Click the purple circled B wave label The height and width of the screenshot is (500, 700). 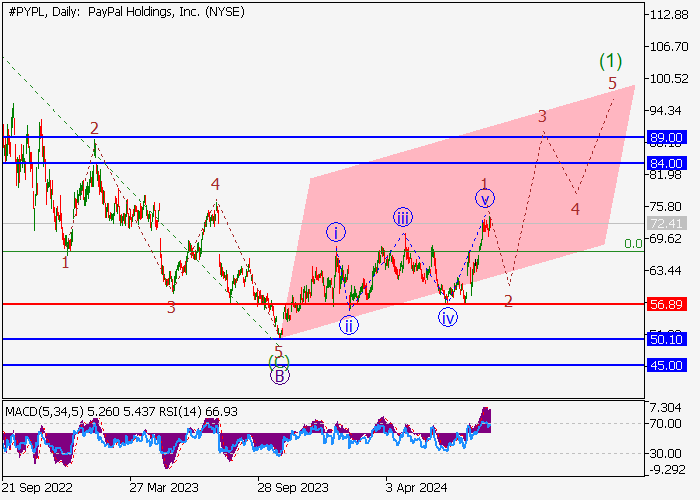280,376
